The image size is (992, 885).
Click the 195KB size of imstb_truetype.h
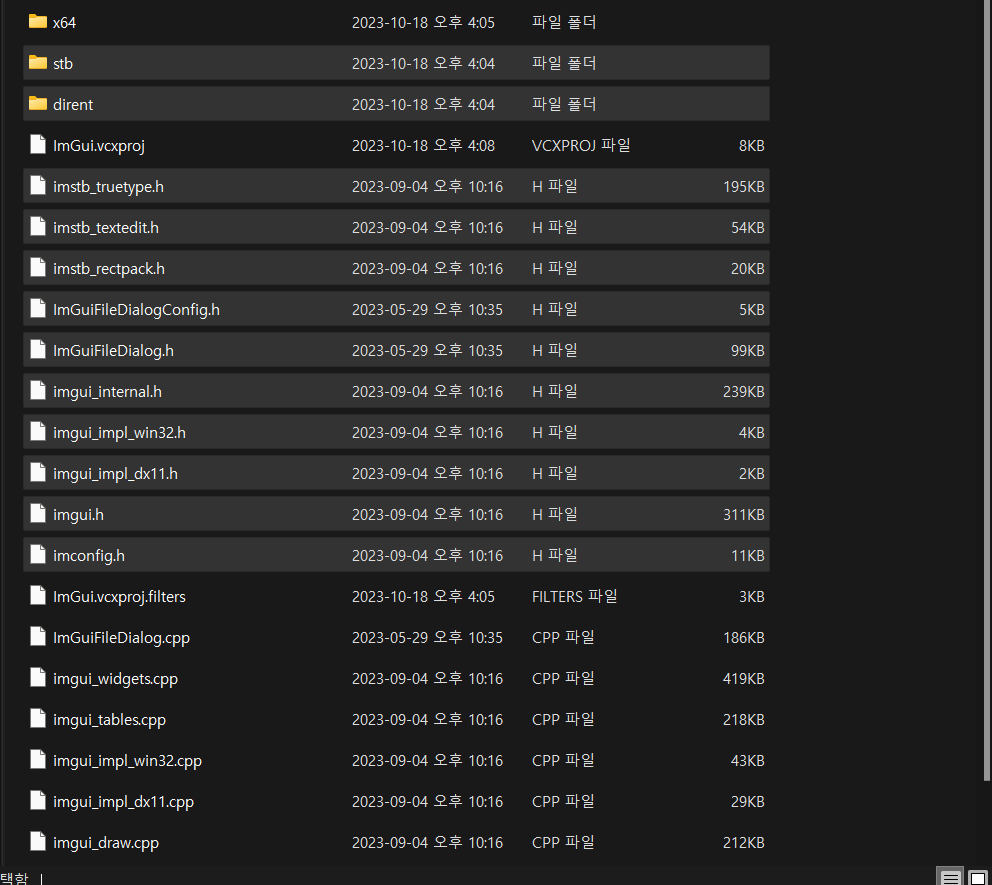(743, 187)
